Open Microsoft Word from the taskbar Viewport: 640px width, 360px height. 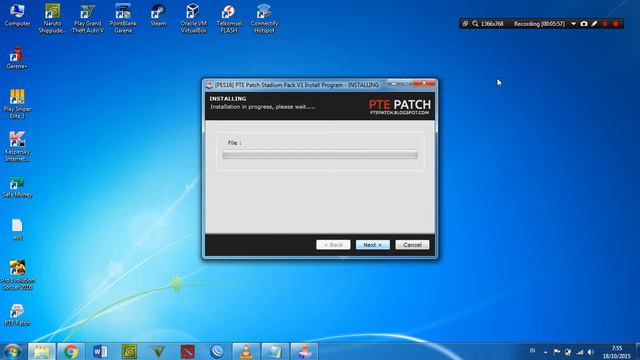[x=100, y=351]
